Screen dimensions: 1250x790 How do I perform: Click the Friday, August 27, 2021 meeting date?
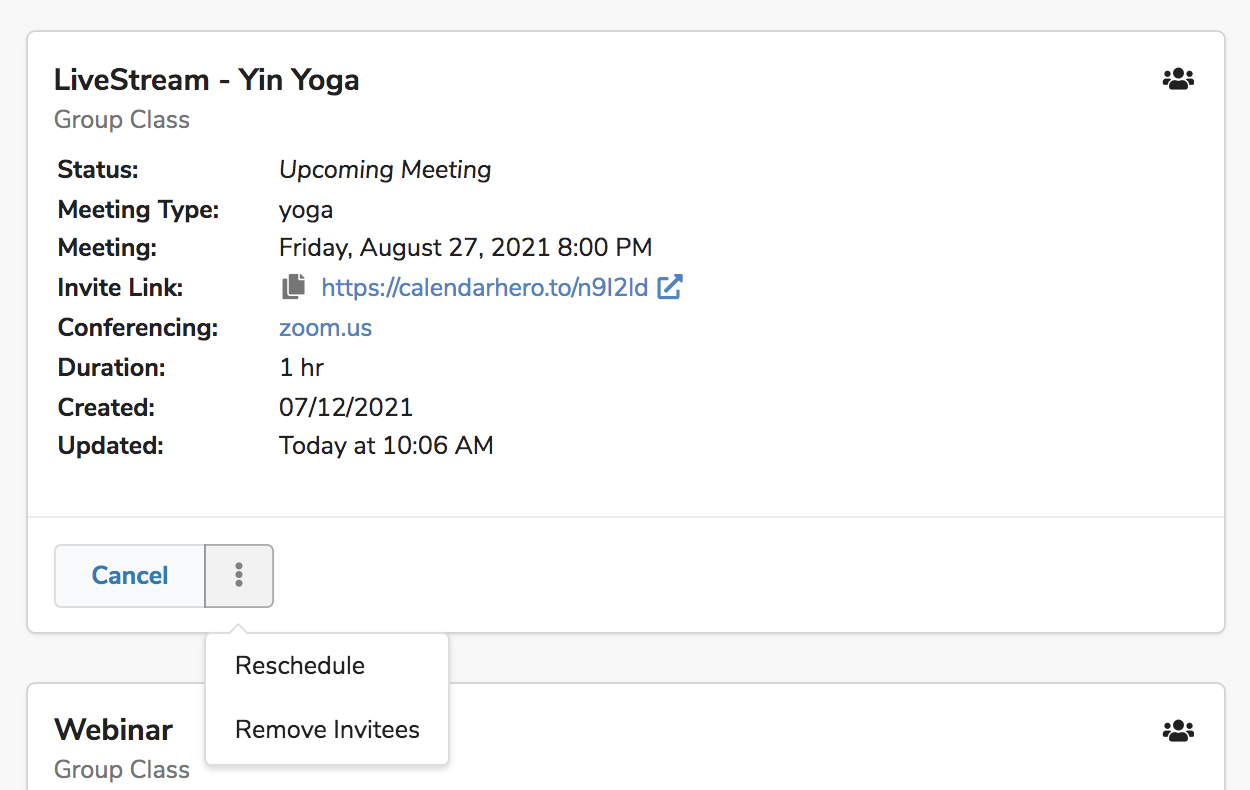[x=466, y=247]
